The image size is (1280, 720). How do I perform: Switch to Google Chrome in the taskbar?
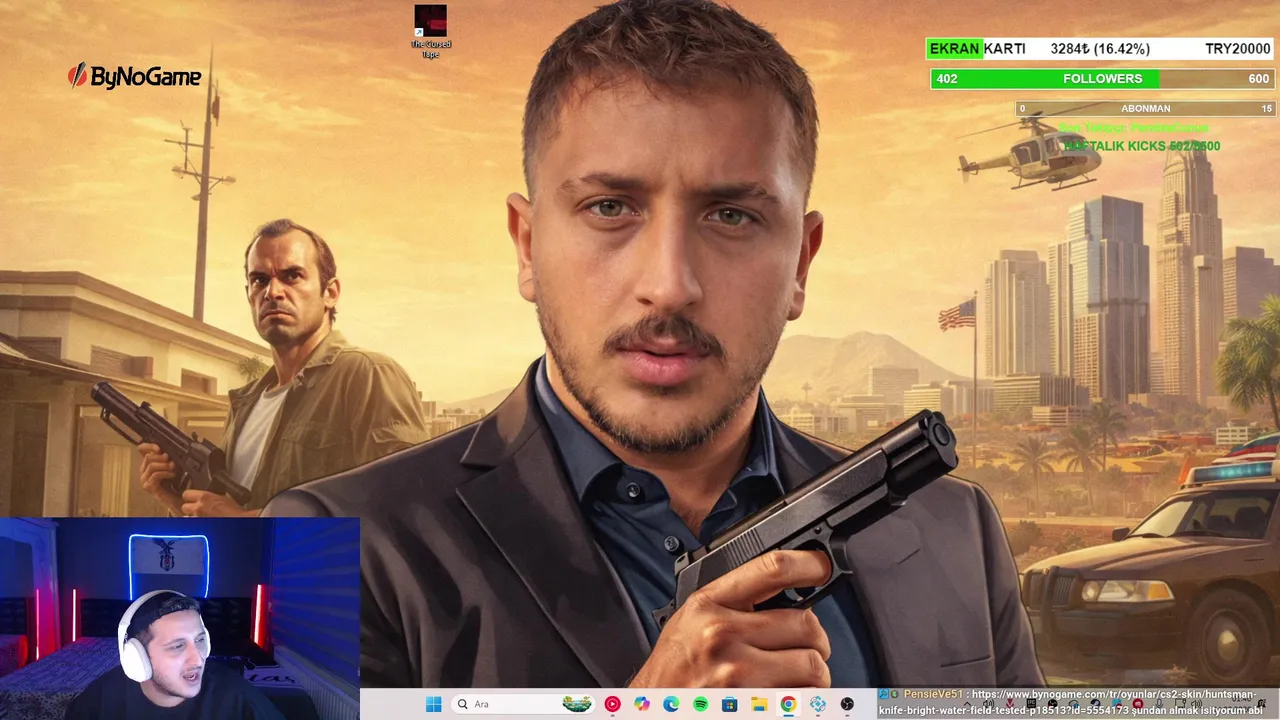pyautogui.click(x=788, y=704)
